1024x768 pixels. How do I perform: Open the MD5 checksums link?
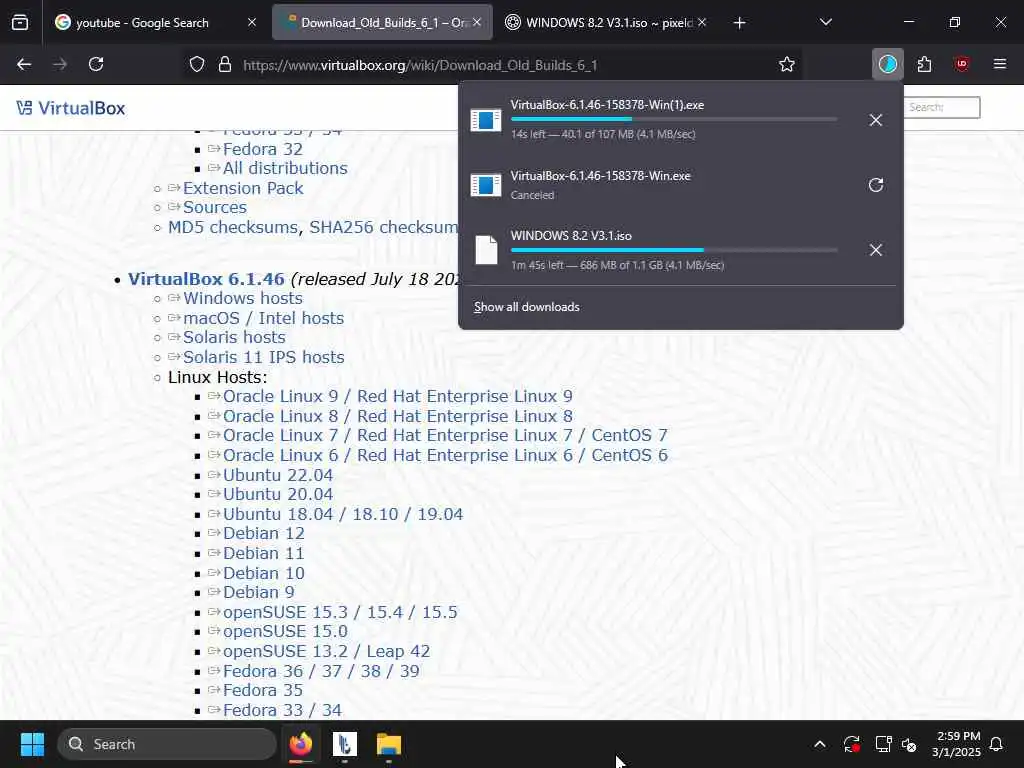coord(232,227)
